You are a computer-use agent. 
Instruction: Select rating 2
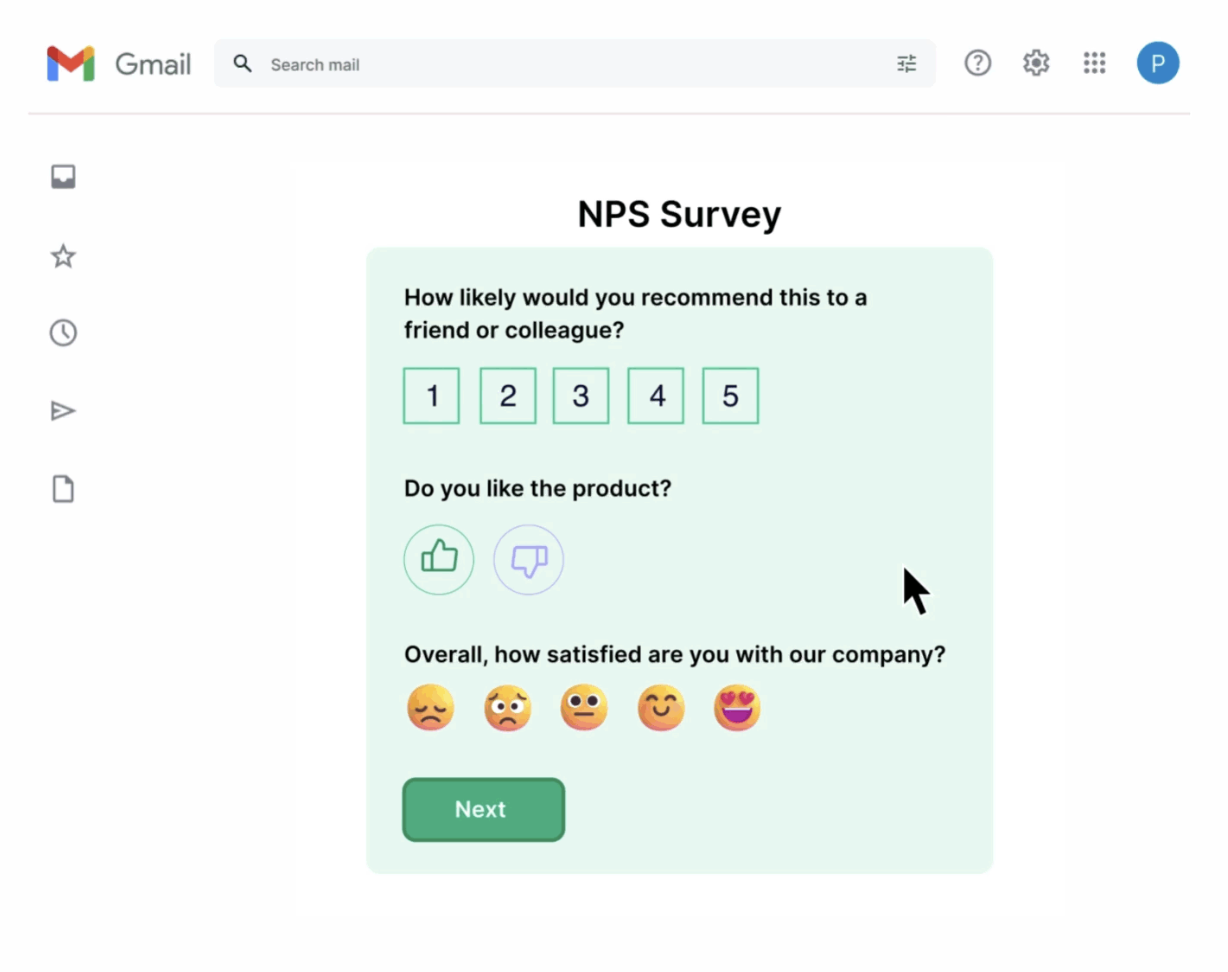click(508, 396)
